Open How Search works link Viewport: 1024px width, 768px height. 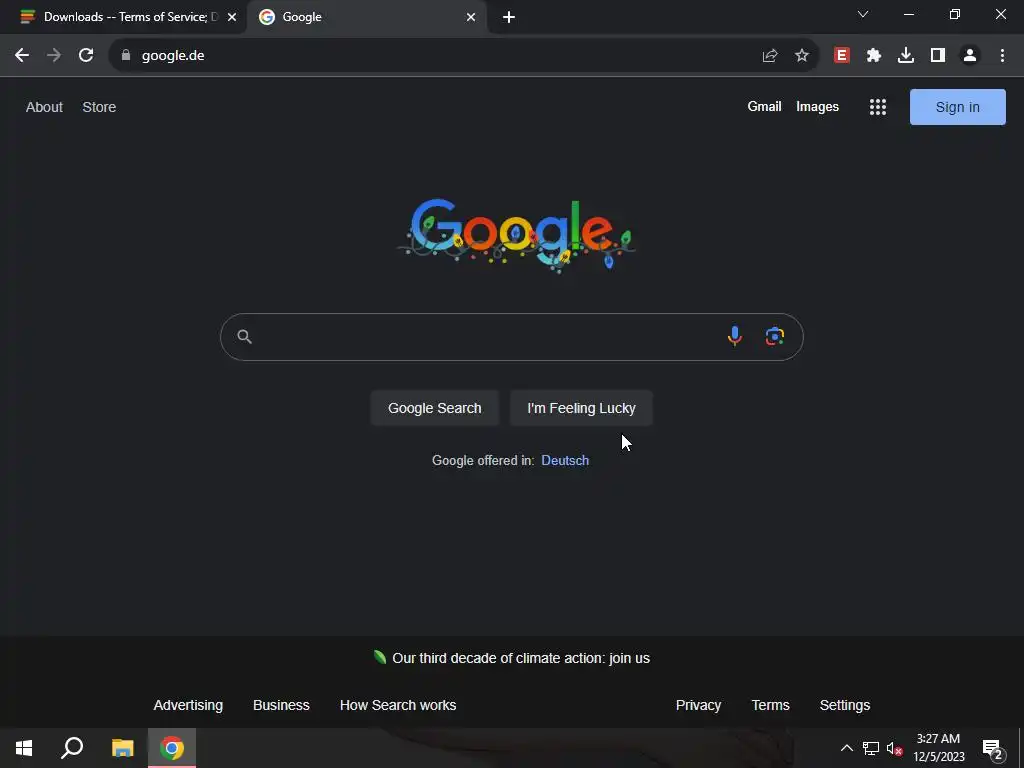coord(398,705)
